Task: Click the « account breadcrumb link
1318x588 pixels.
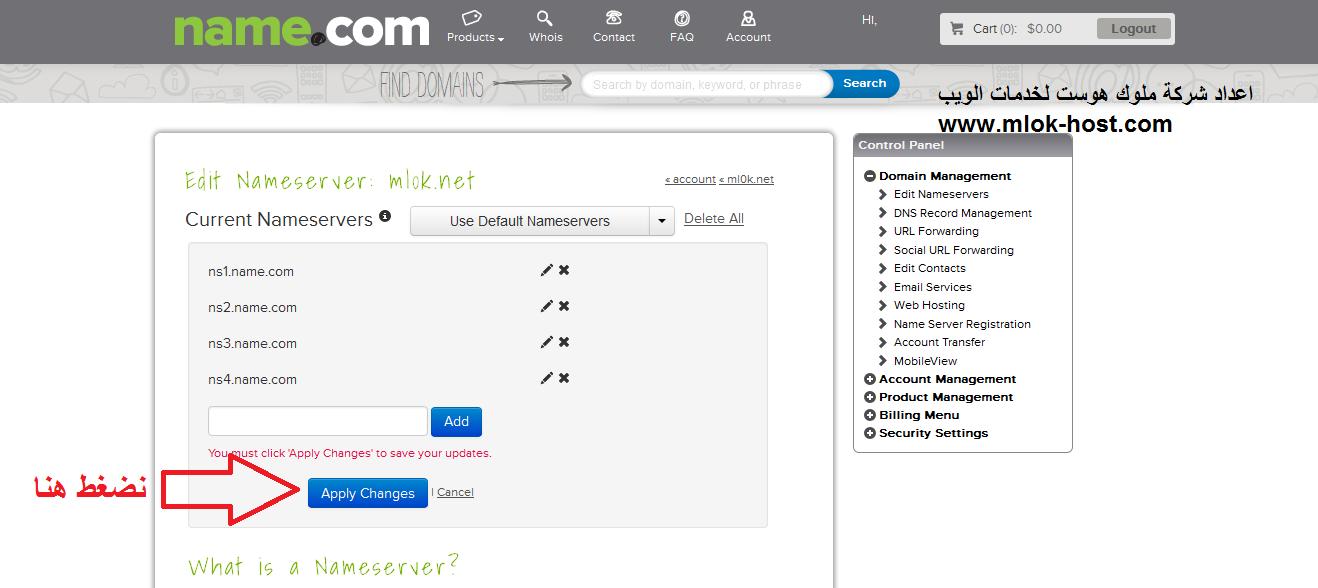Action: [x=690, y=180]
